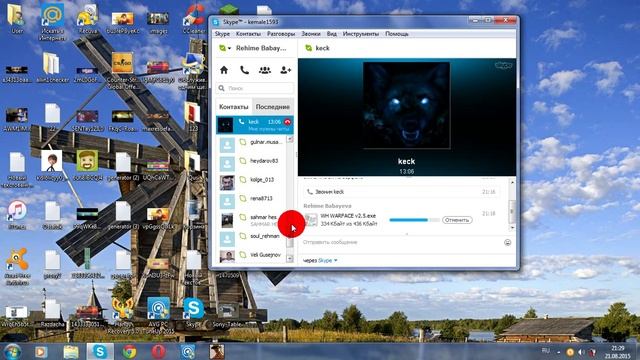Click scroll-down arrow in contacts list
This screenshot has height=360, width=640.
coord(290,258)
